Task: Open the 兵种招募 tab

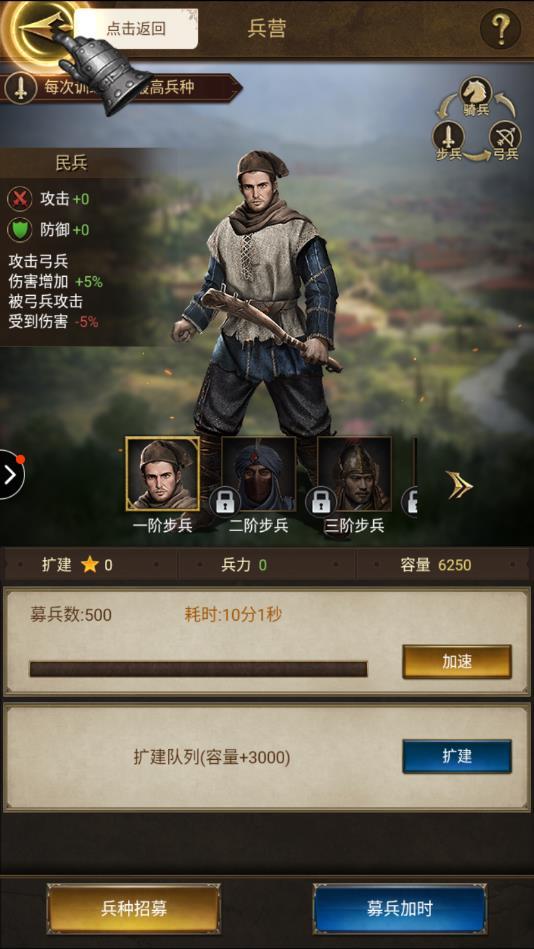Action: click(x=134, y=908)
